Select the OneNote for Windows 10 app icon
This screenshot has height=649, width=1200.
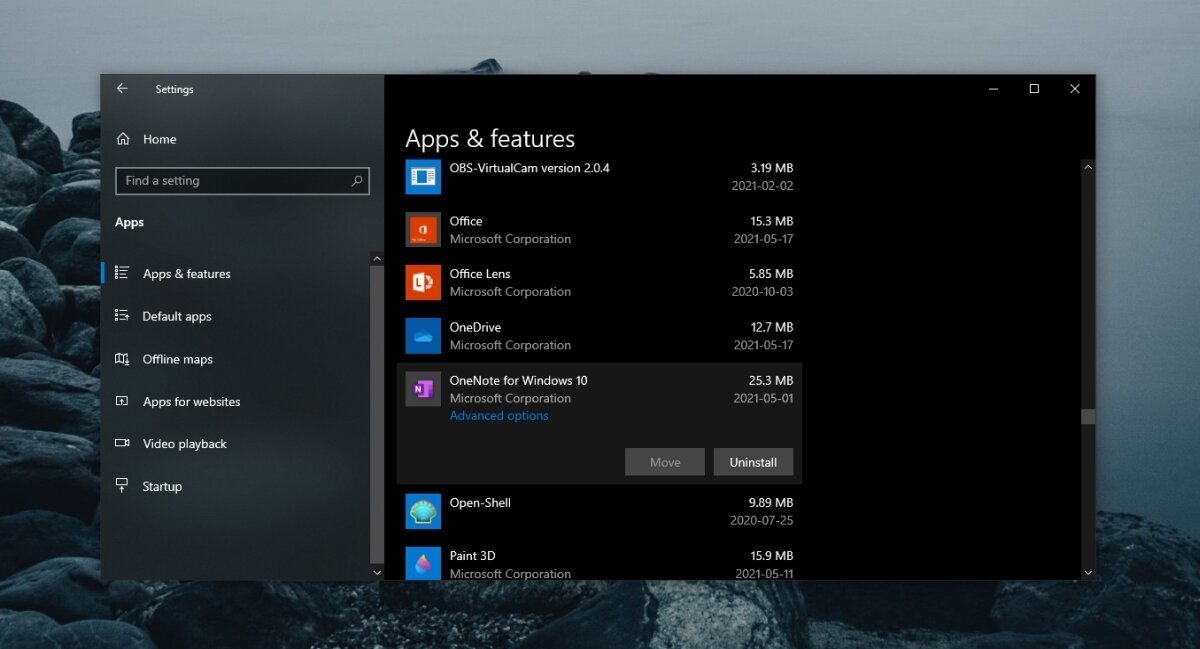click(x=422, y=389)
